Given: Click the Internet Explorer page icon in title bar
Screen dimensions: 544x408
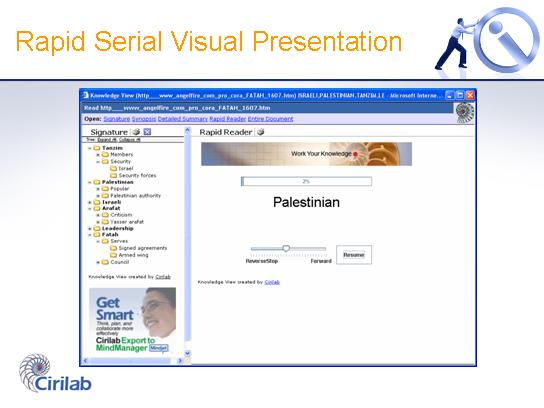Looking at the screenshot, I should pyautogui.click(x=85, y=95).
